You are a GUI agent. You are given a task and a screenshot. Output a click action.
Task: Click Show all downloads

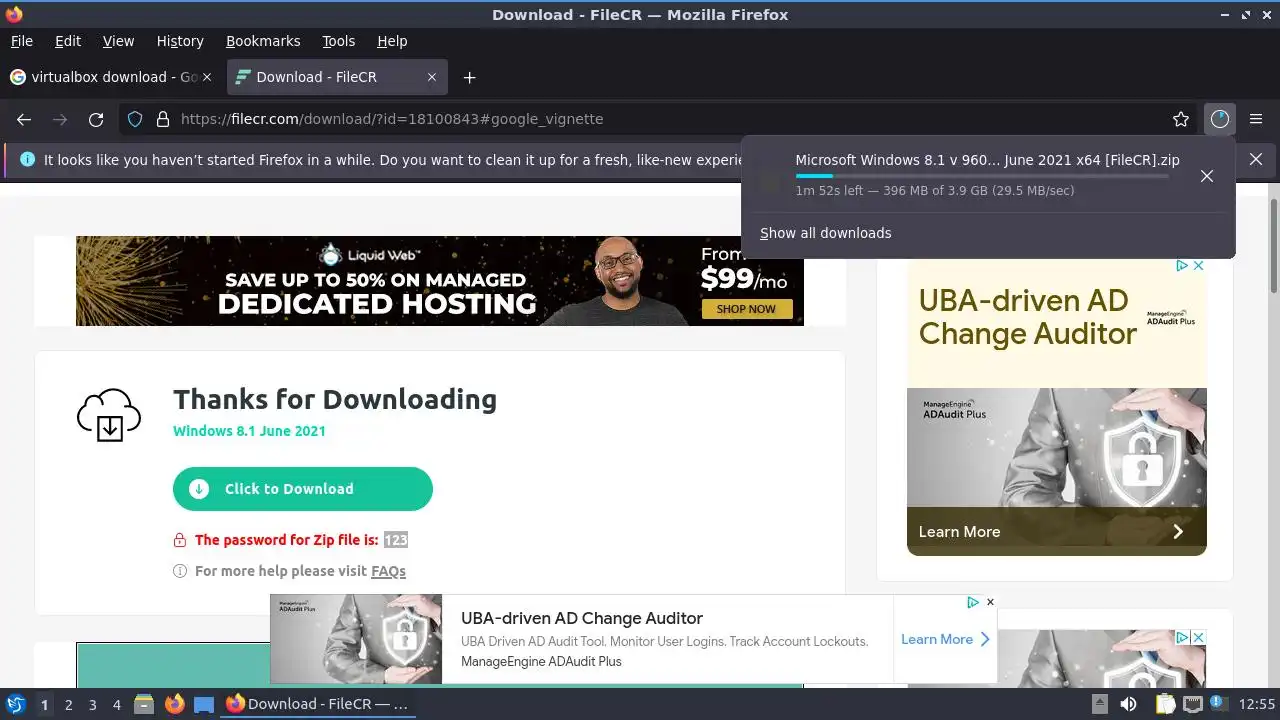826,233
